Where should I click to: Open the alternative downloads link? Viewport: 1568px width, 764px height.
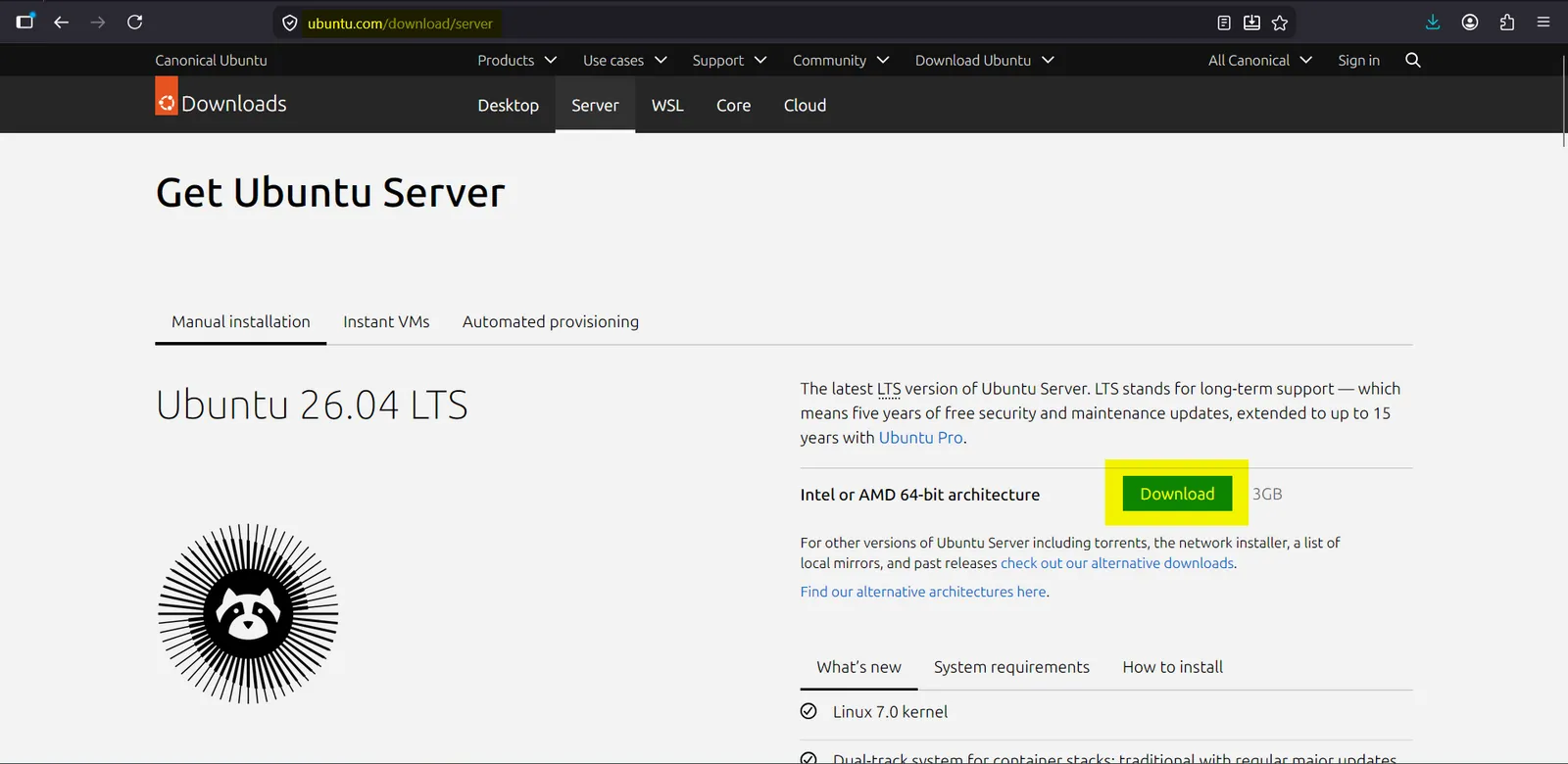1117,563
